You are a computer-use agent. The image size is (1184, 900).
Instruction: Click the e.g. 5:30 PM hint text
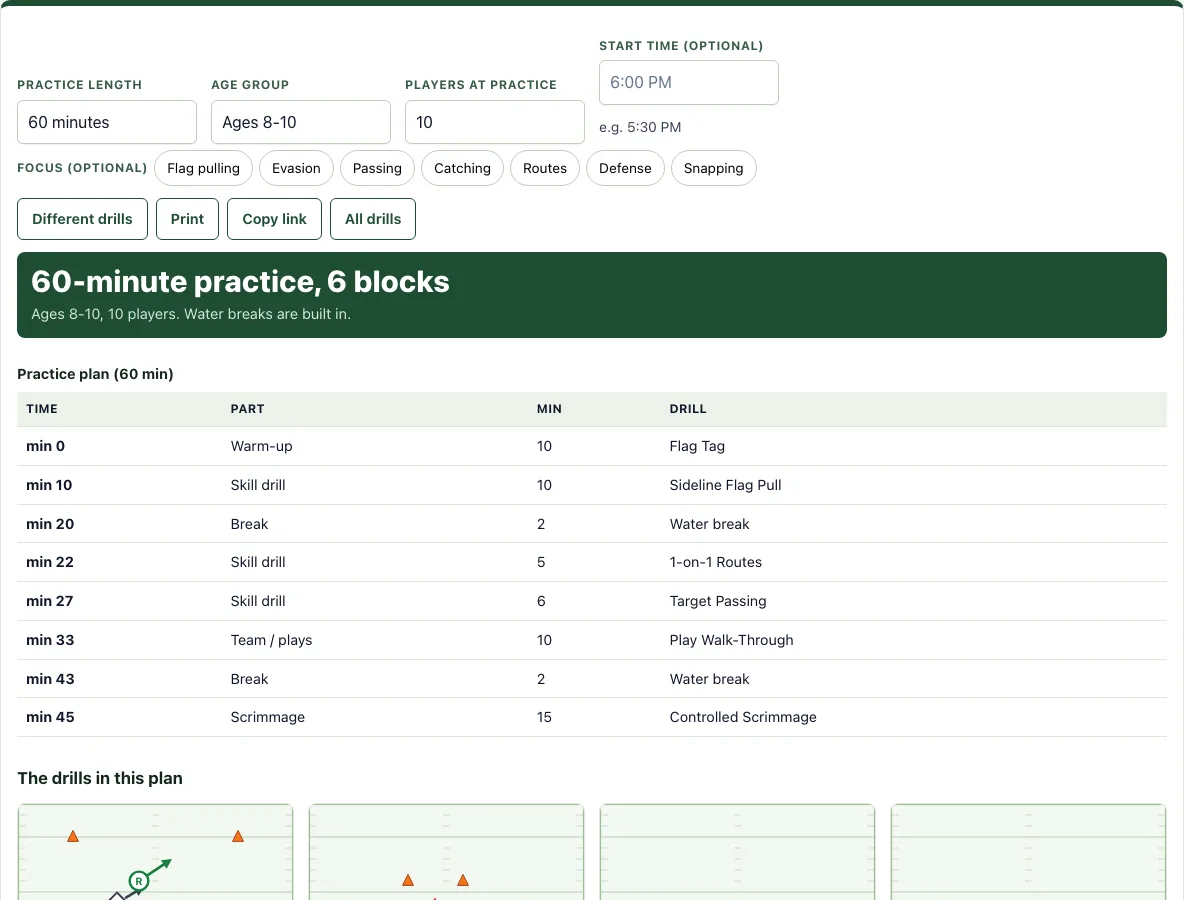[x=640, y=127]
